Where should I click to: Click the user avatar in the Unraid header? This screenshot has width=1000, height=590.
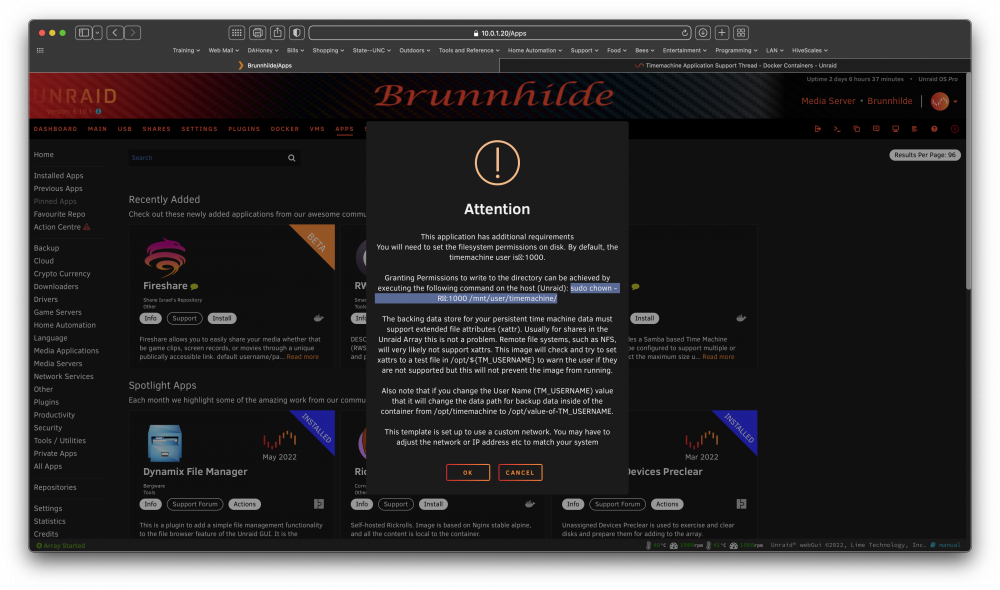pyautogui.click(x=939, y=101)
